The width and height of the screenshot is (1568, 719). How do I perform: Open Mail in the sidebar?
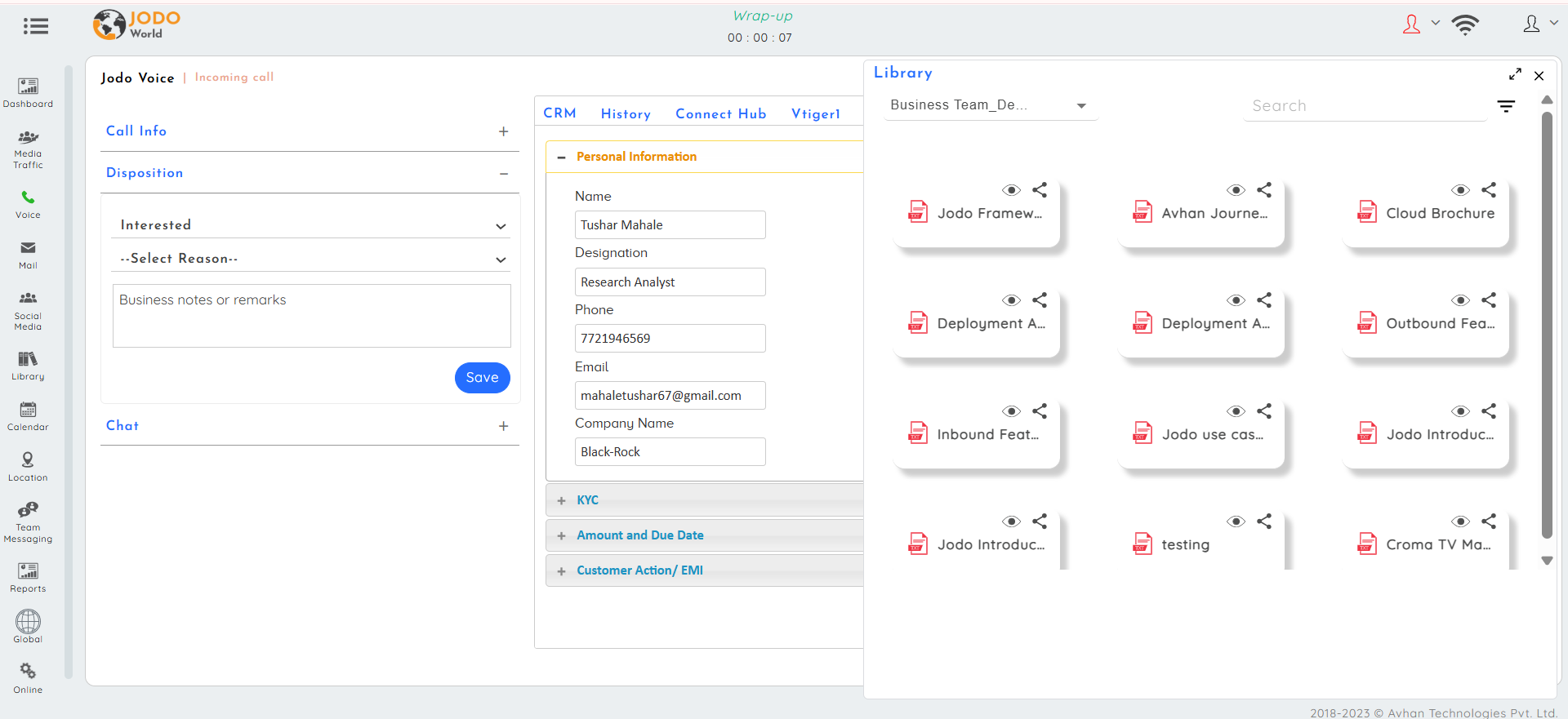pos(28,254)
